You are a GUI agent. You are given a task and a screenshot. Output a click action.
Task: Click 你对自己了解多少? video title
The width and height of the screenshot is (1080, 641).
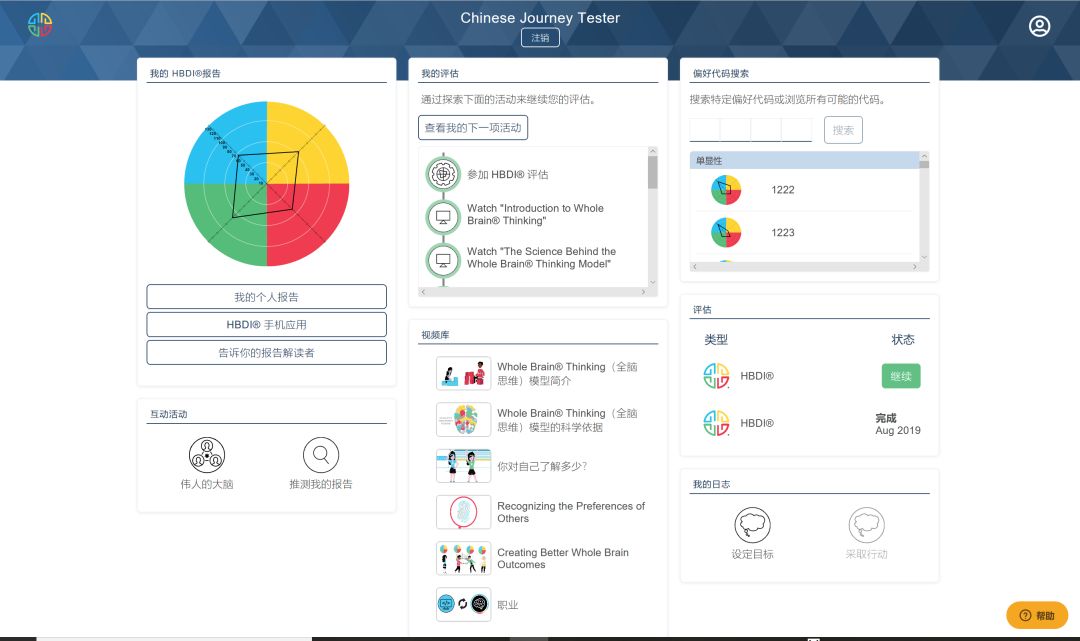(542, 466)
